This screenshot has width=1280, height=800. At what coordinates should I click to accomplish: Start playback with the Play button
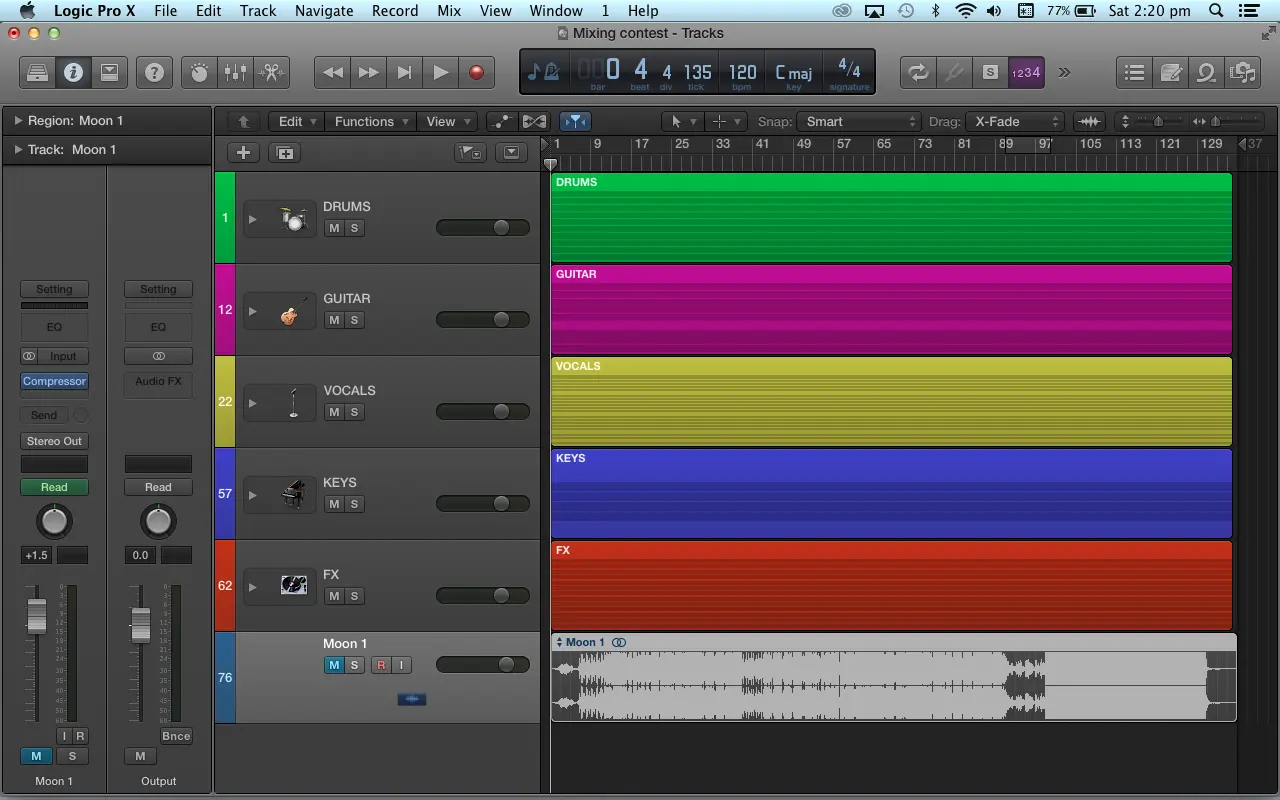[440, 72]
